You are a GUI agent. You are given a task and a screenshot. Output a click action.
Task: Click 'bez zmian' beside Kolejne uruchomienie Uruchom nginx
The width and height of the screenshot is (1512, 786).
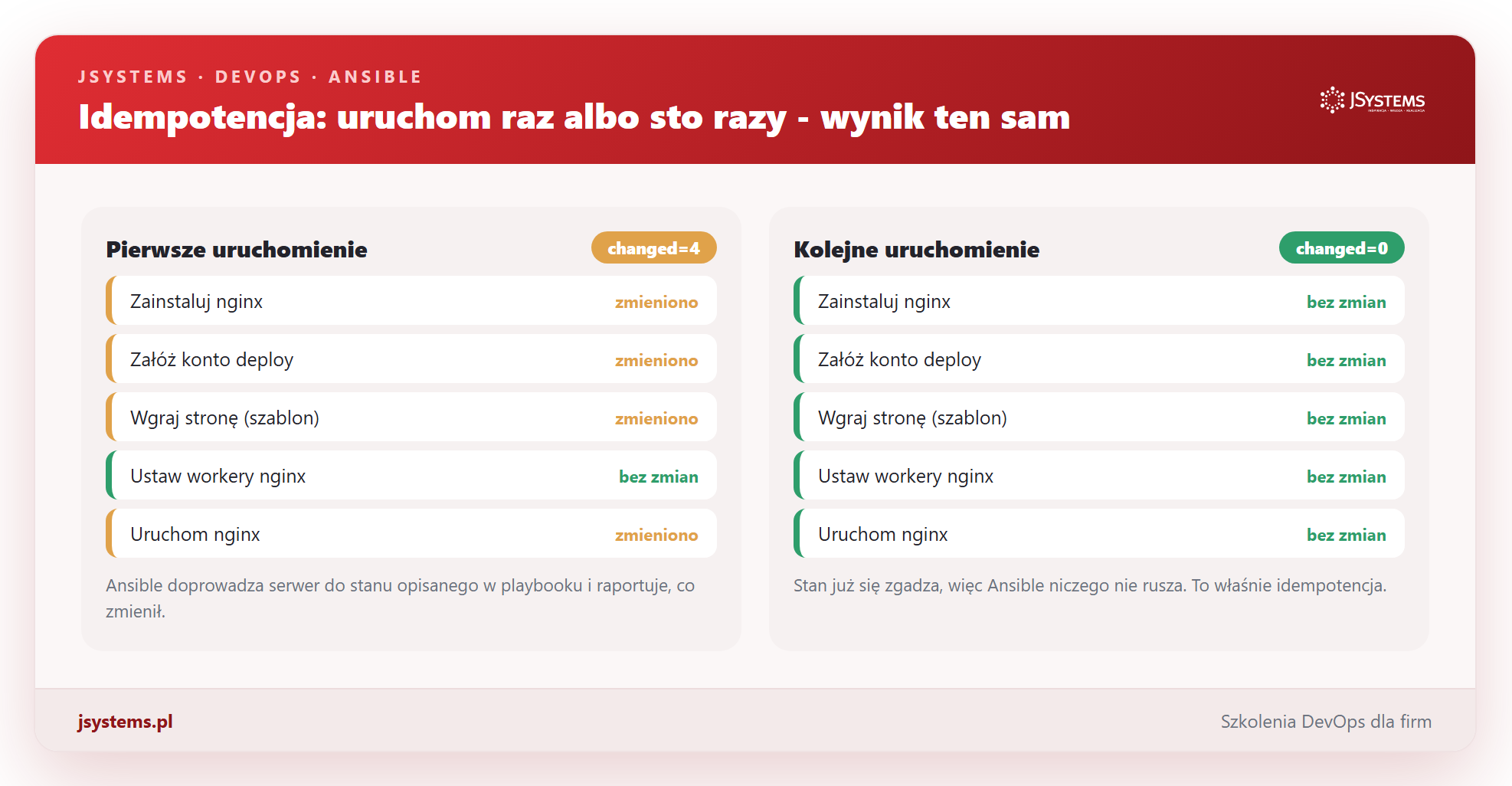(x=1347, y=535)
